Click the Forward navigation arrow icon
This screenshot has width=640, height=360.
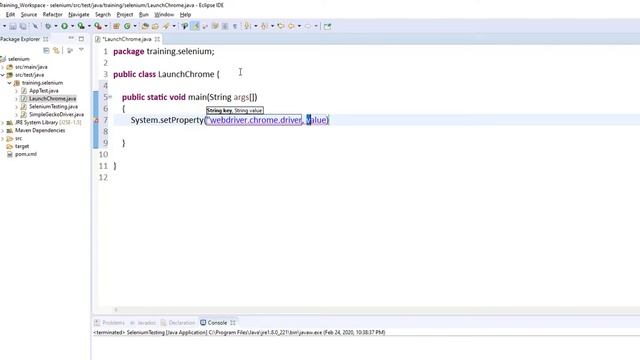[x=308, y=26]
